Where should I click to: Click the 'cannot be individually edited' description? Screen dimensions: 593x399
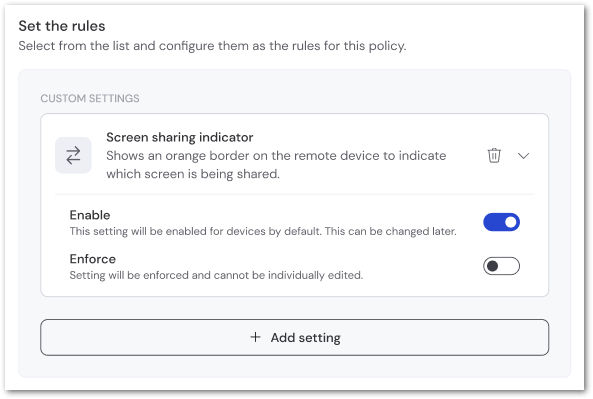click(288, 275)
